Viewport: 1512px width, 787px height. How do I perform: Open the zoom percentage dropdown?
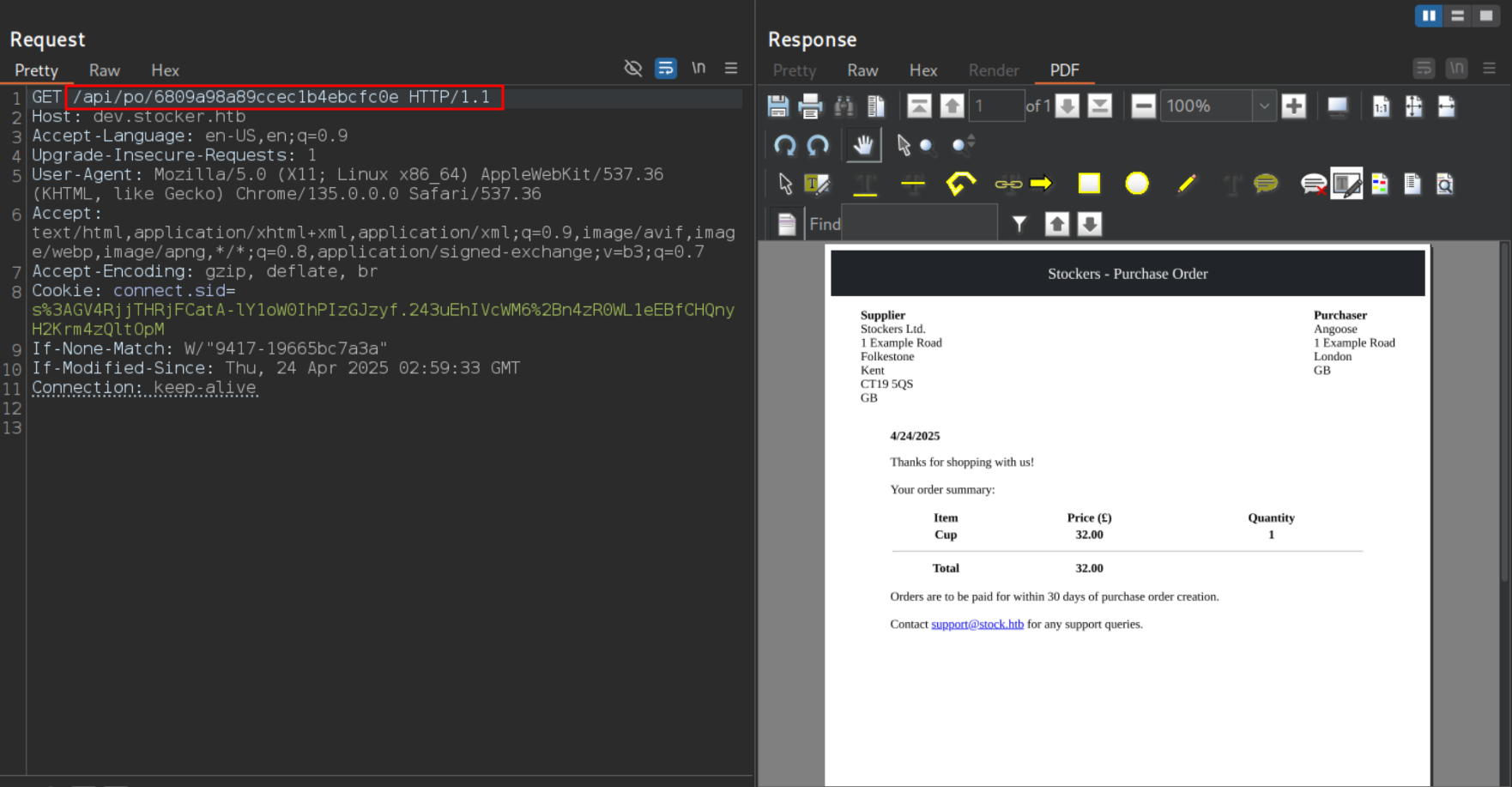[1265, 106]
